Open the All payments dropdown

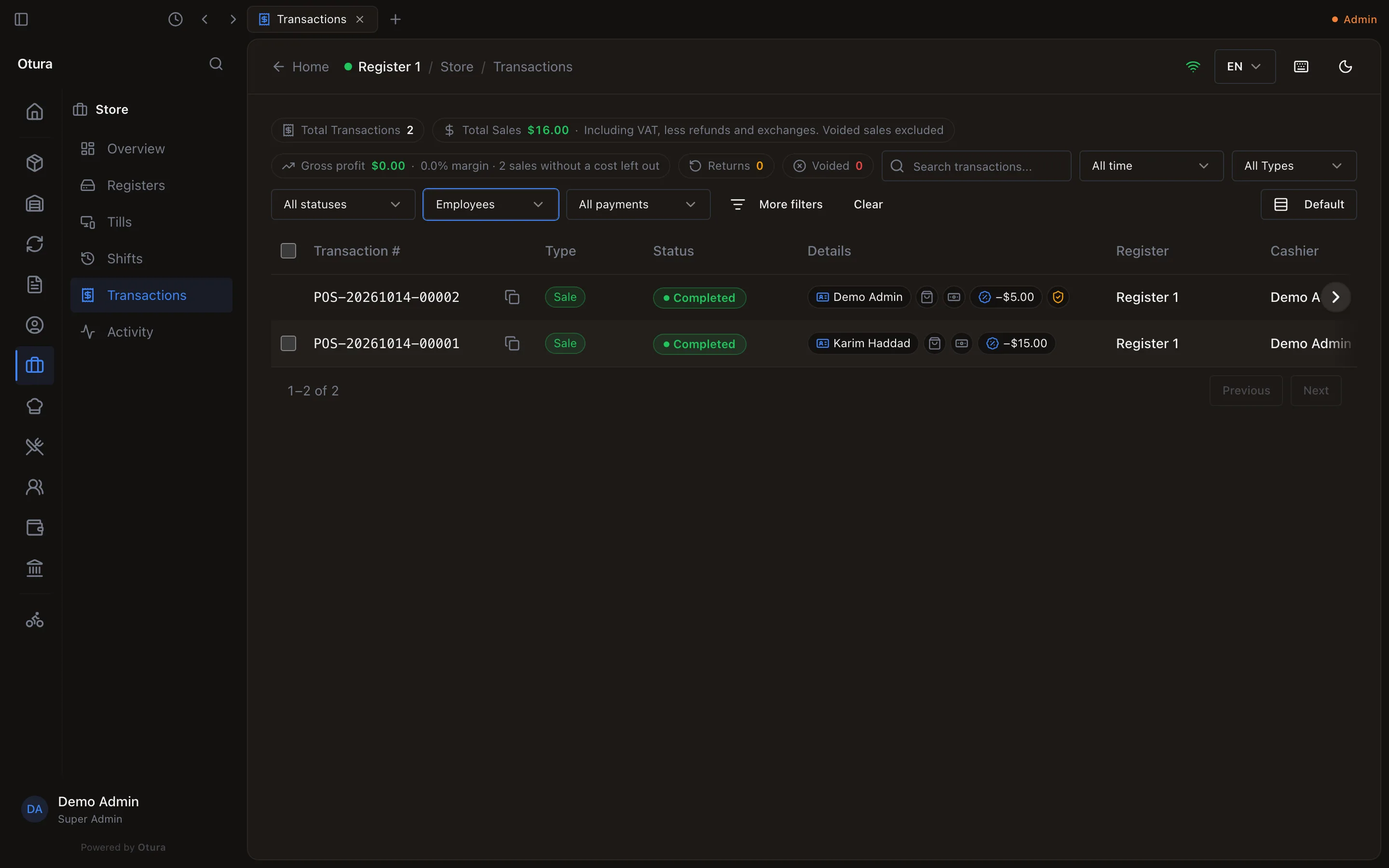click(638, 204)
